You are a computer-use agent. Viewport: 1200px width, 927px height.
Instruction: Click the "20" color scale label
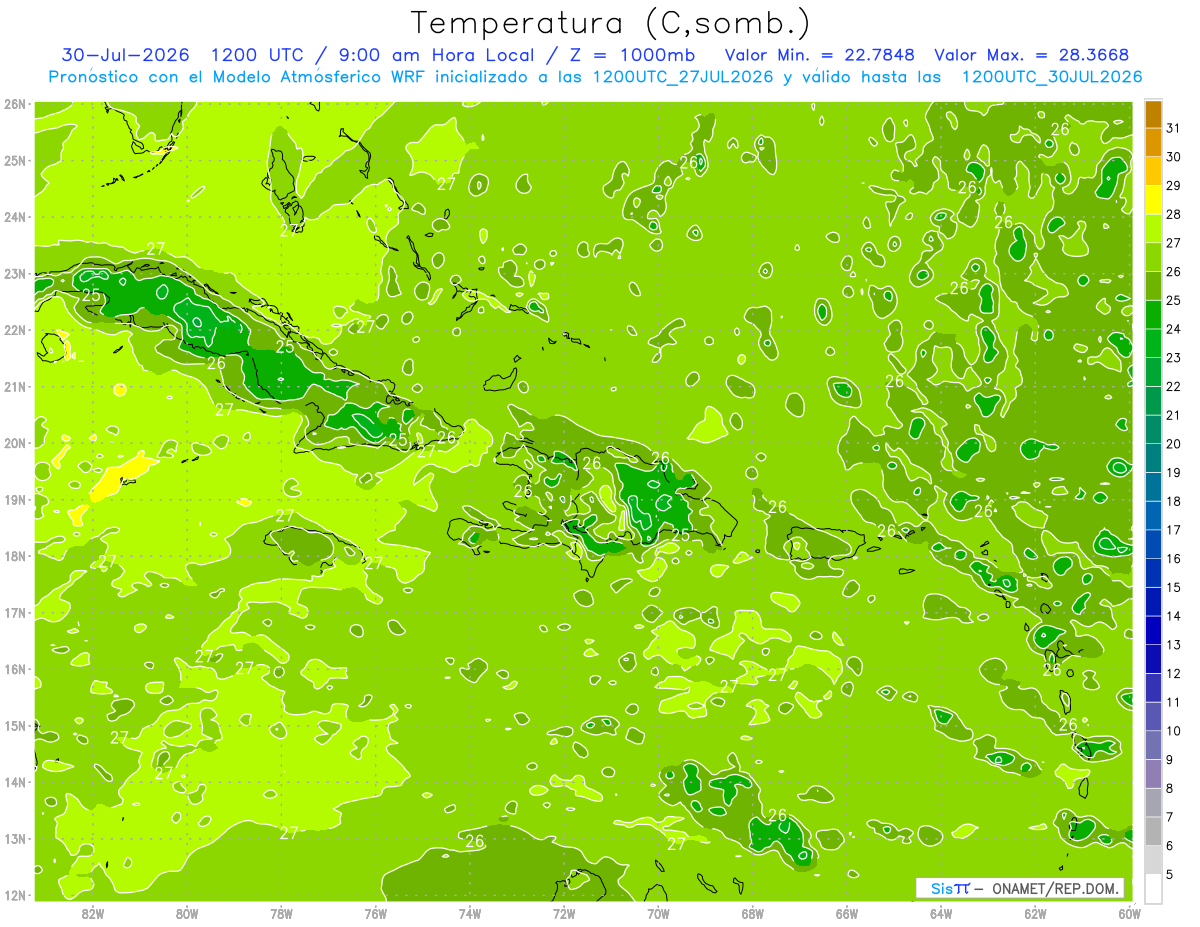point(1173,444)
